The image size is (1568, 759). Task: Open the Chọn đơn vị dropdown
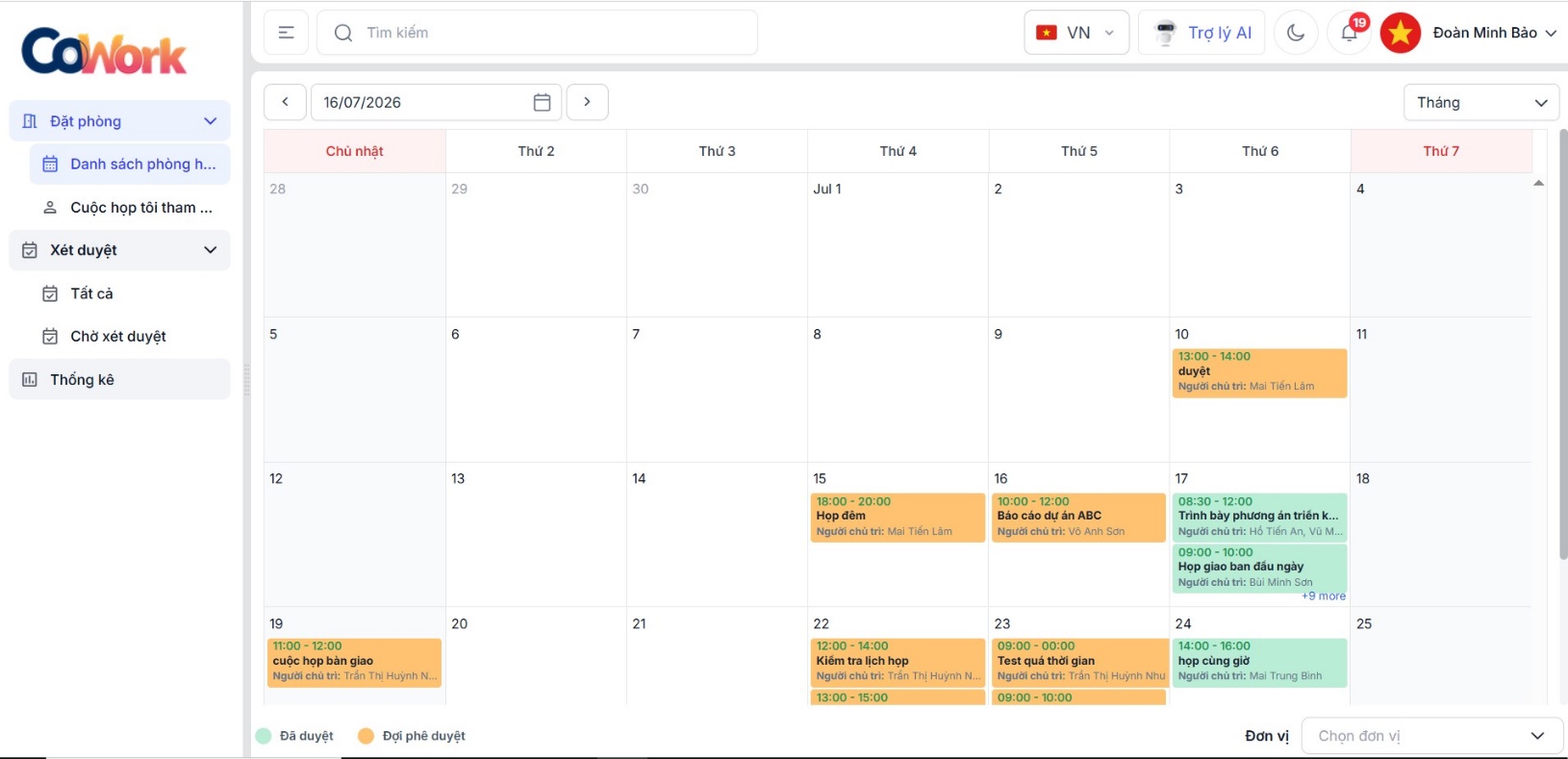[1430, 736]
